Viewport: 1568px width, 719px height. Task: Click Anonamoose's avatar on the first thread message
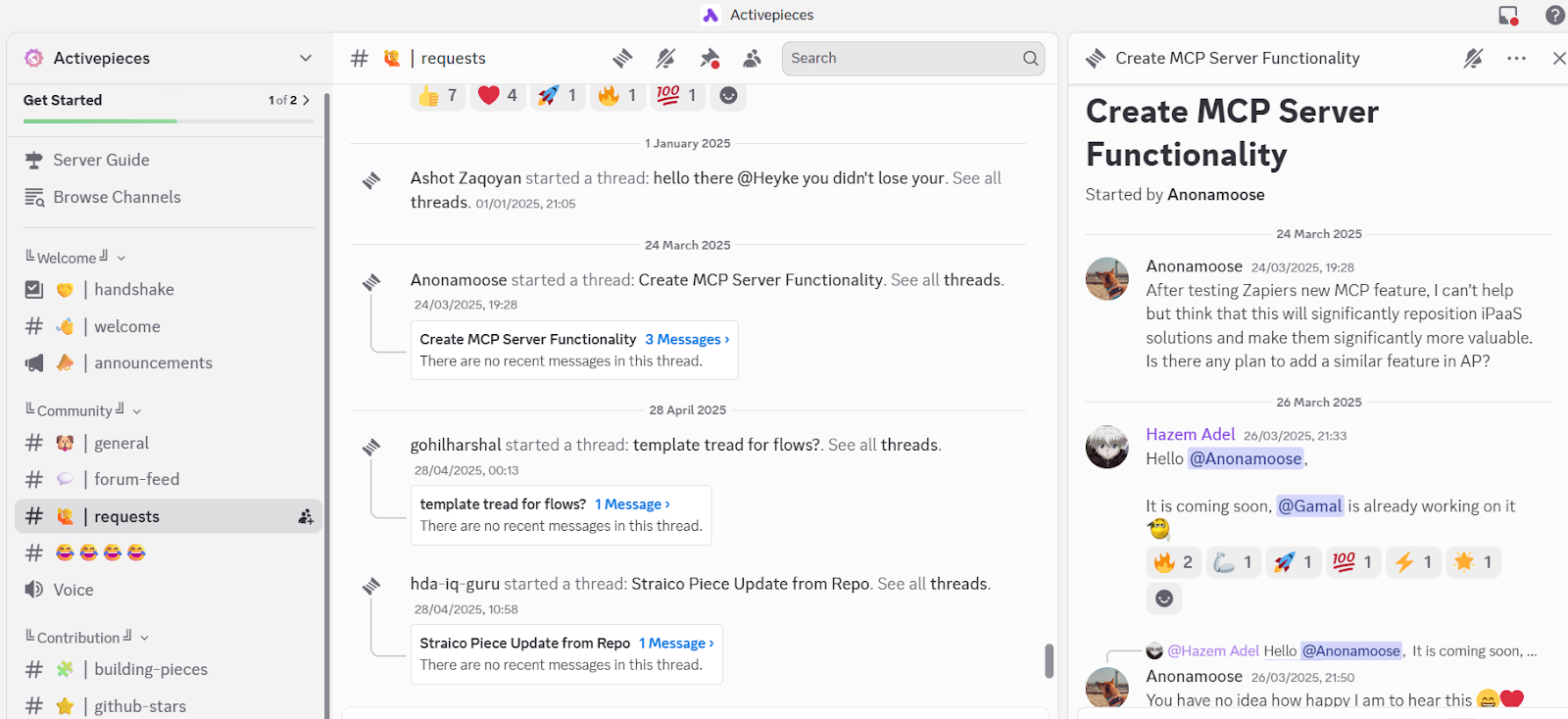(1107, 279)
